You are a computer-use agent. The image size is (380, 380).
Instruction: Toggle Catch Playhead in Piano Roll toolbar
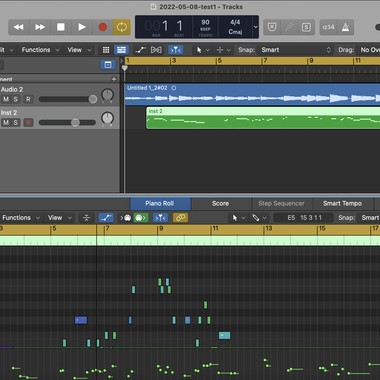coord(160,218)
